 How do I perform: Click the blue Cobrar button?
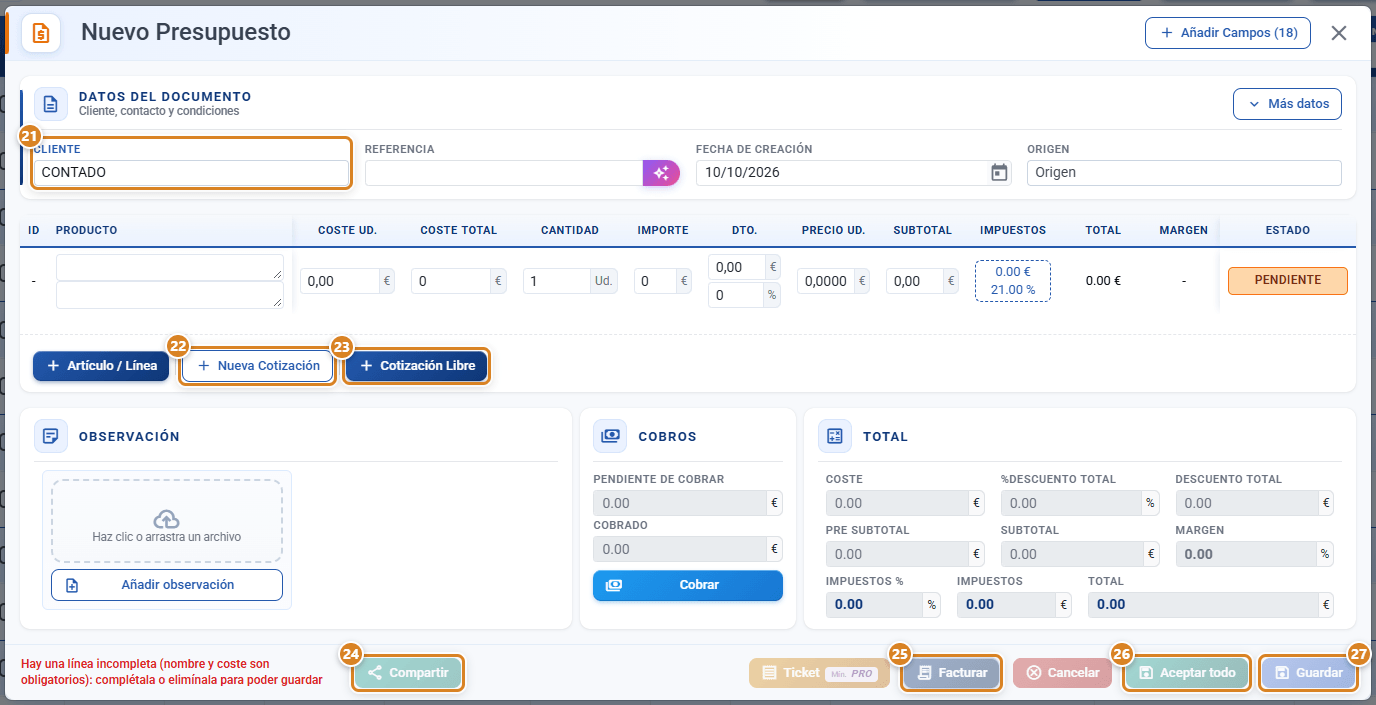tap(688, 585)
